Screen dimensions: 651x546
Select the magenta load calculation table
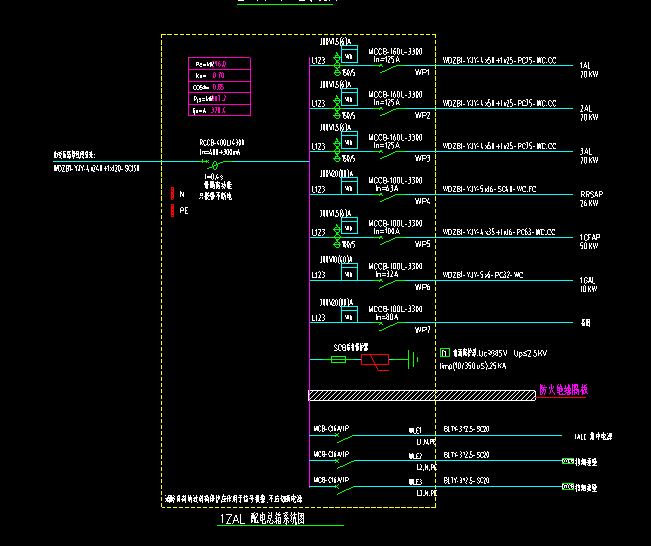coord(219,88)
